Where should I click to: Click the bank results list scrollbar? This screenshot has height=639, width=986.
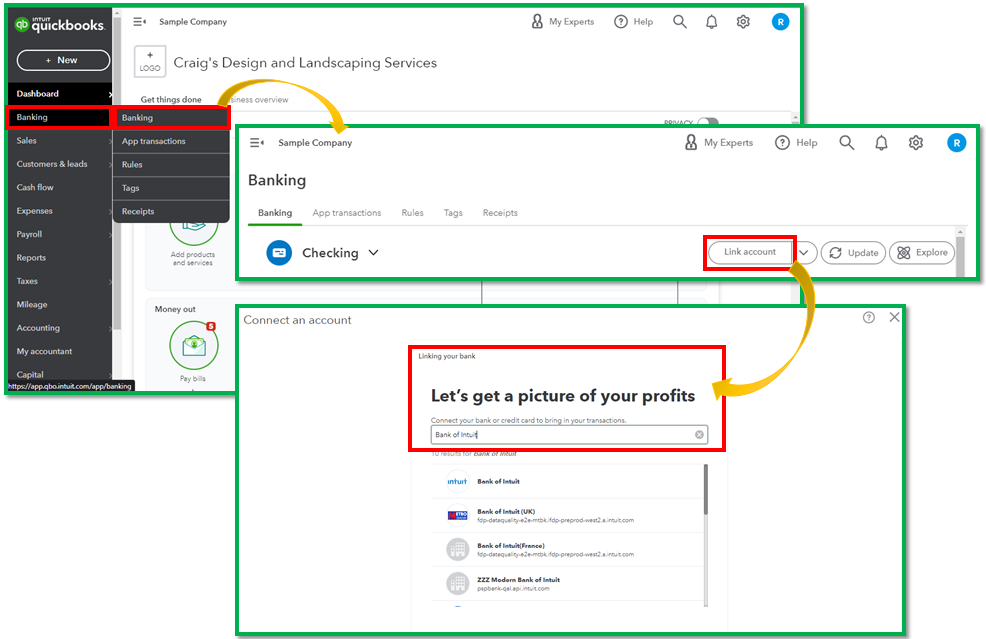tap(706, 491)
